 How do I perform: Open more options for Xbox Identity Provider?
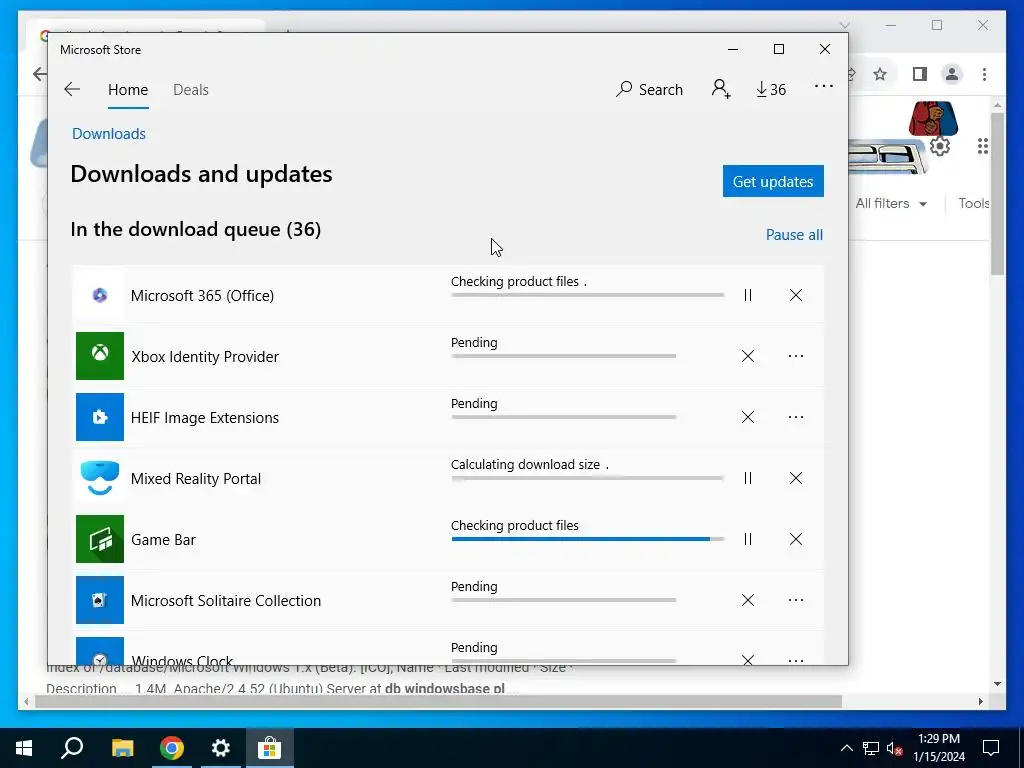click(795, 356)
